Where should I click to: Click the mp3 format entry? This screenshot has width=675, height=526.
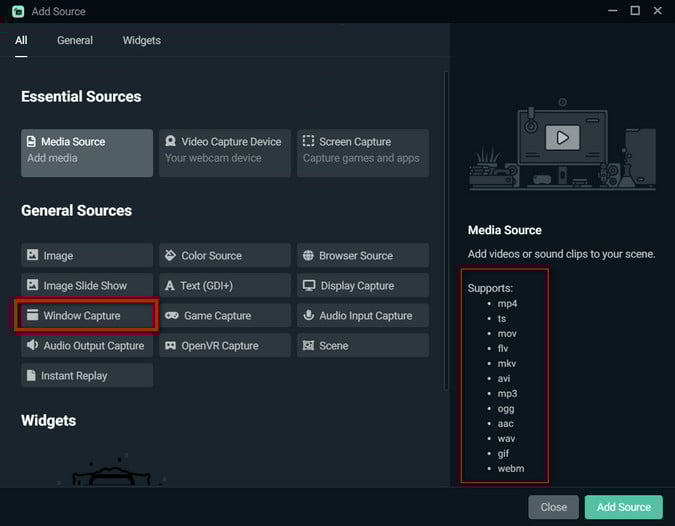(507, 393)
